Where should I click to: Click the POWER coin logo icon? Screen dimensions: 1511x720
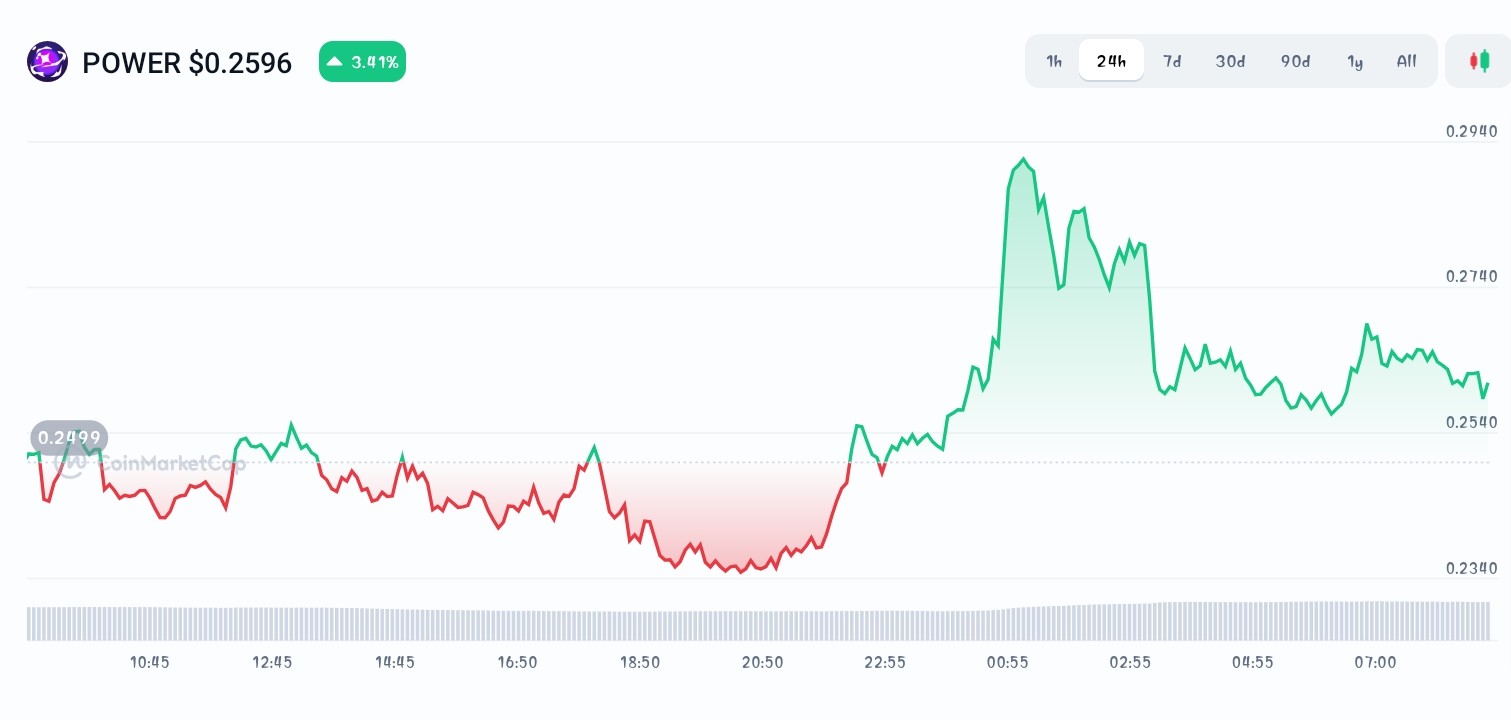pyautogui.click(x=47, y=62)
